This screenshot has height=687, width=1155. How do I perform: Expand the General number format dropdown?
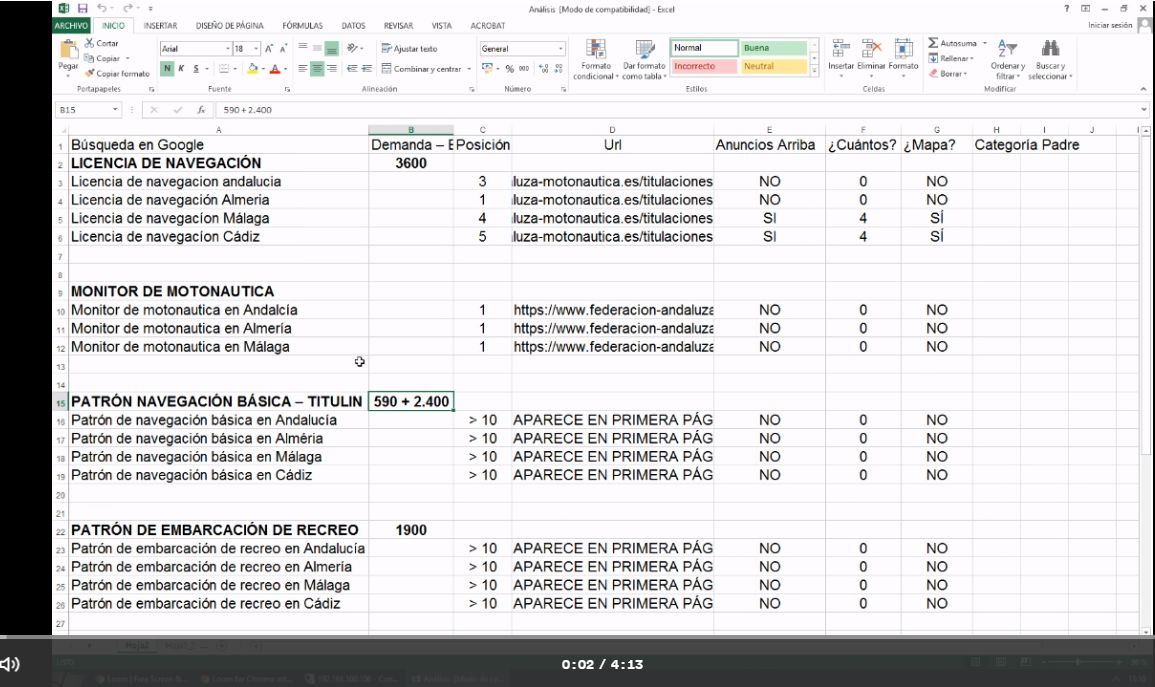pyautogui.click(x=561, y=48)
